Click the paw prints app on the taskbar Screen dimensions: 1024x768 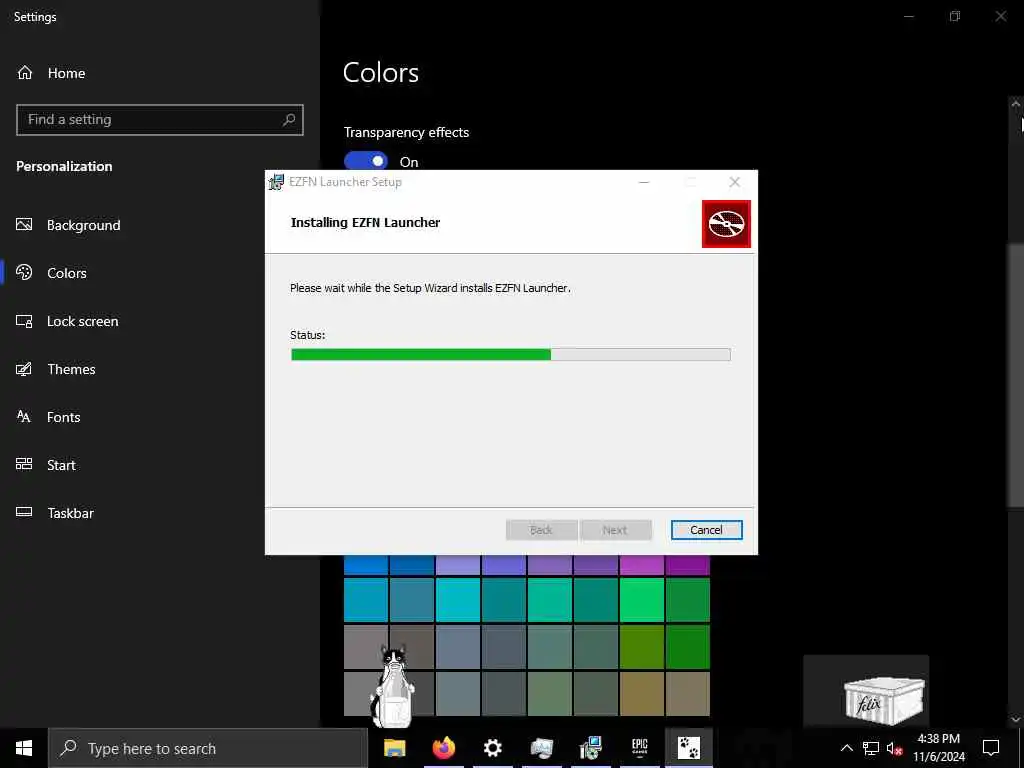tap(688, 748)
